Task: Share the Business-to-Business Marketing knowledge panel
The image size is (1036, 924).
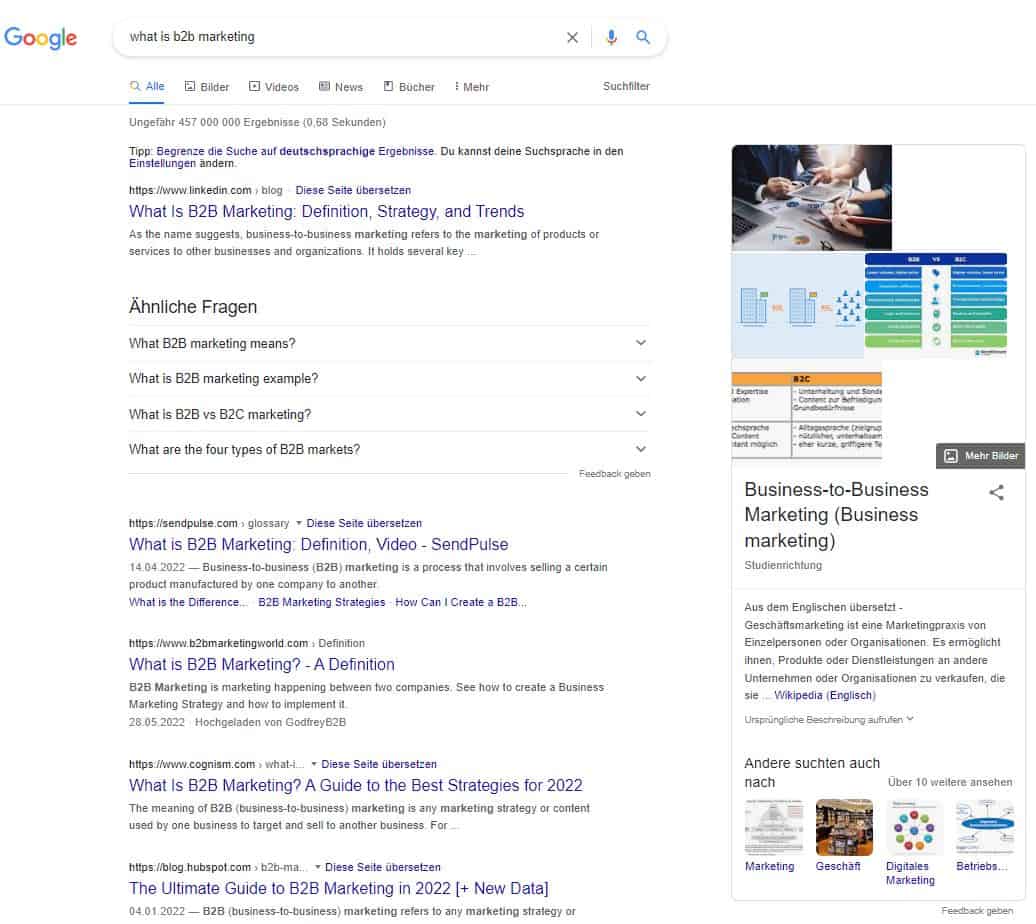Action: pyautogui.click(x=996, y=492)
